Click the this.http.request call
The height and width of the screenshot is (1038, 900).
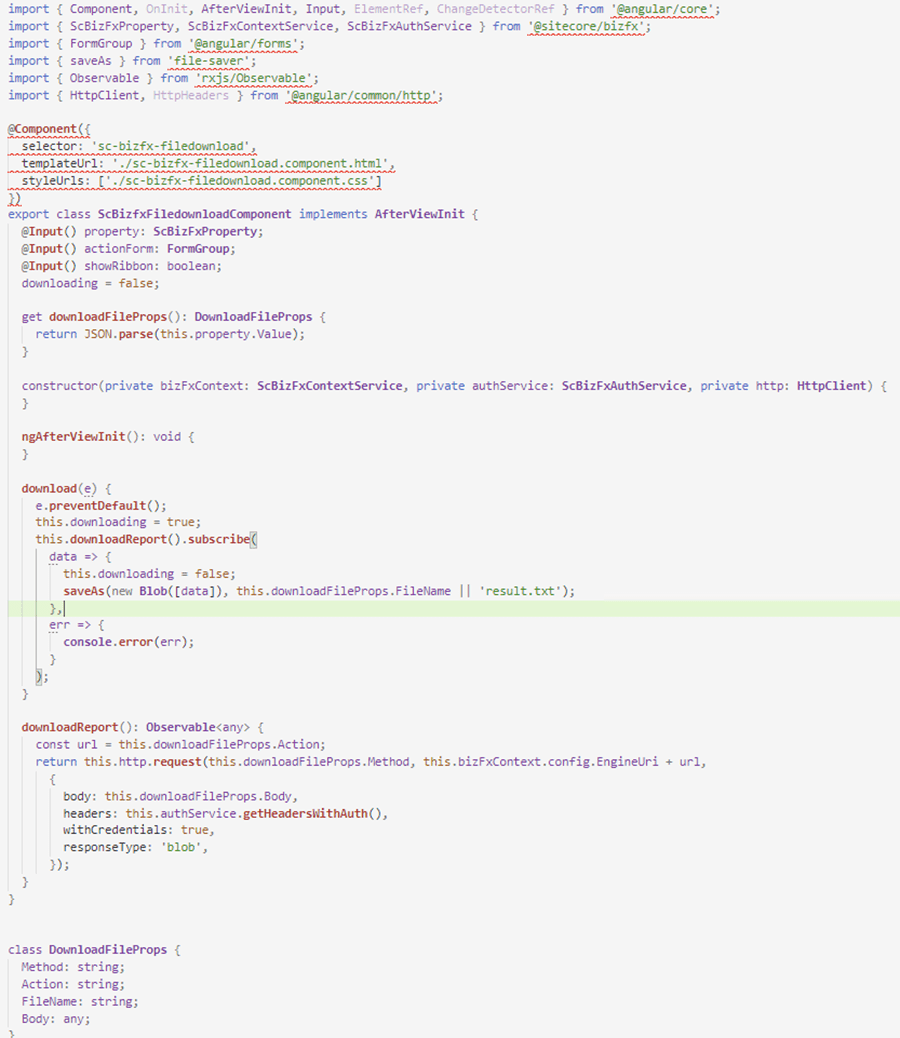tap(142, 761)
